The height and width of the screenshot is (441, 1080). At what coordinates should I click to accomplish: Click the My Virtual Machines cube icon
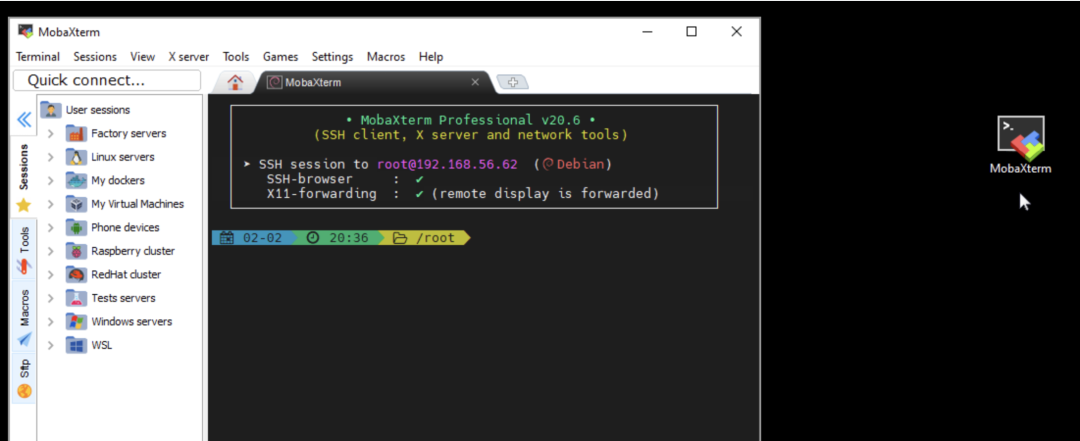click(x=76, y=204)
